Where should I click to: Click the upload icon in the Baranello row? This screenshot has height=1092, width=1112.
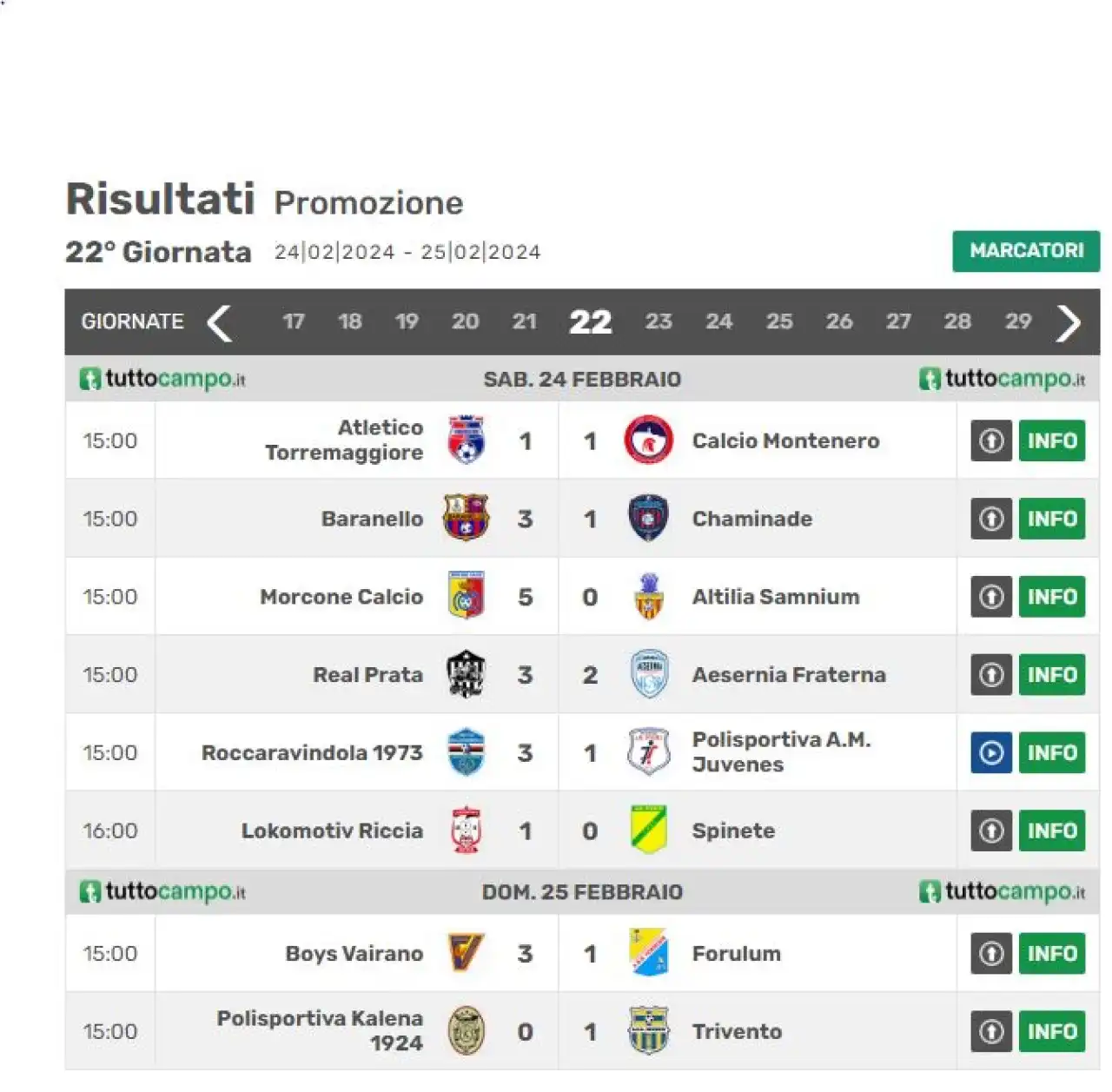coord(991,519)
